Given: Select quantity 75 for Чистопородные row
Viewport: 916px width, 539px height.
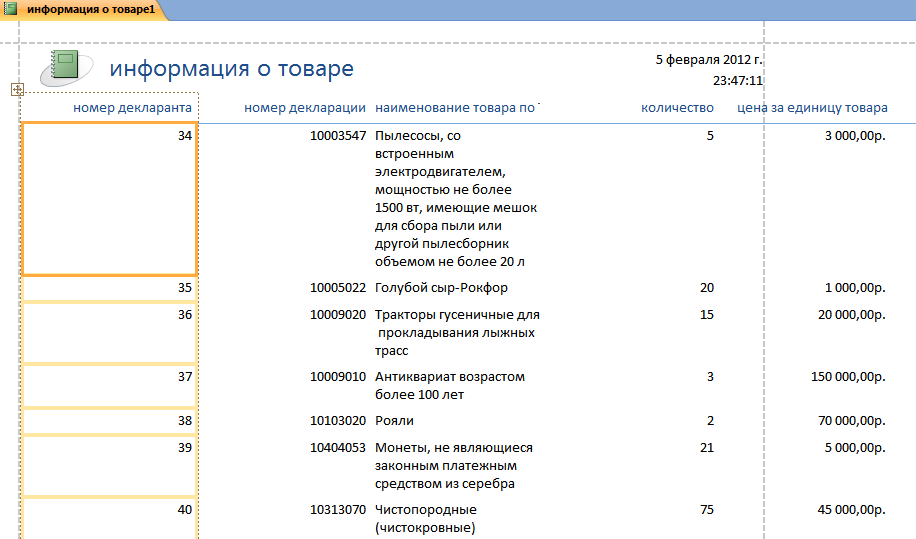Looking at the screenshot, I should (707, 509).
